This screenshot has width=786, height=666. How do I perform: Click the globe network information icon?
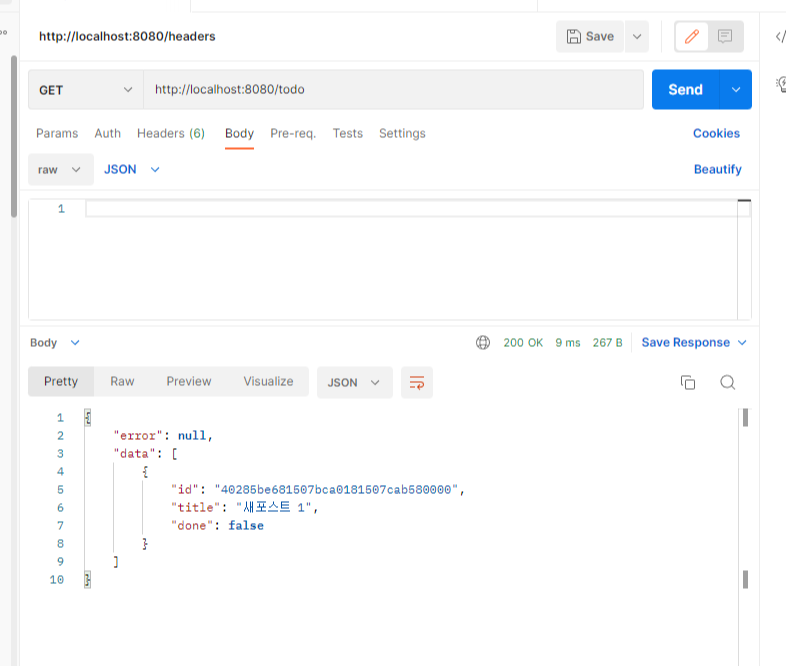[483, 343]
